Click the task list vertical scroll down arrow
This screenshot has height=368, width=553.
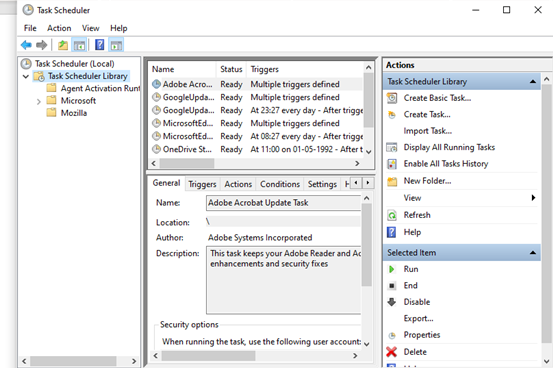[x=369, y=152]
